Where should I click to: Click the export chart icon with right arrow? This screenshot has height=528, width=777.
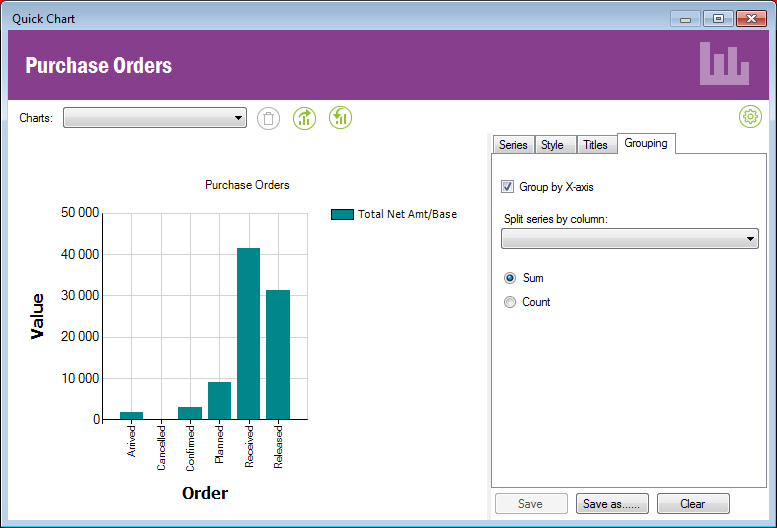(x=304, y=118)
